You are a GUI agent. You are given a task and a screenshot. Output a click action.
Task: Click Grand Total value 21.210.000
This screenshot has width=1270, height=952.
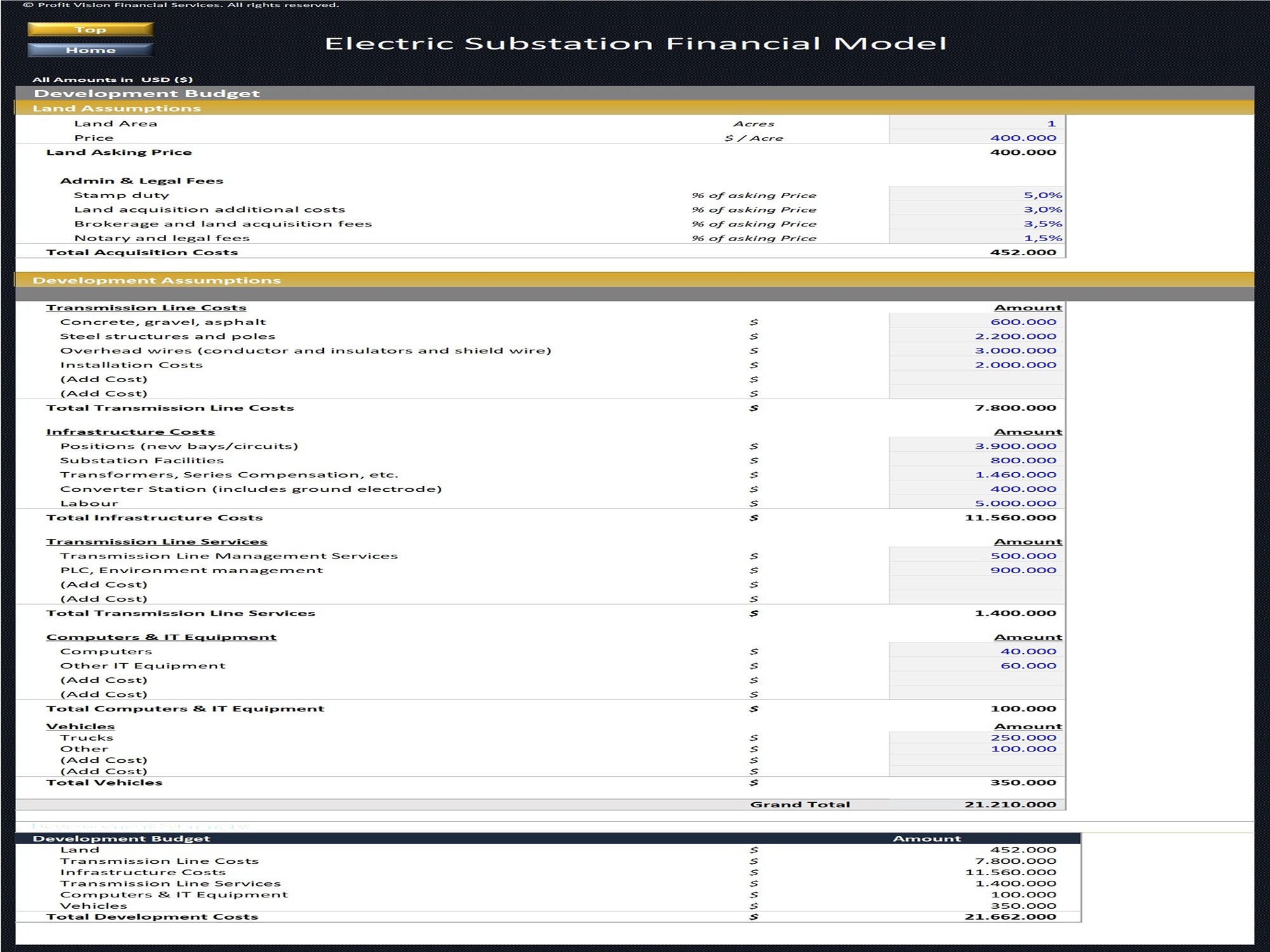tap(1010, 804)
